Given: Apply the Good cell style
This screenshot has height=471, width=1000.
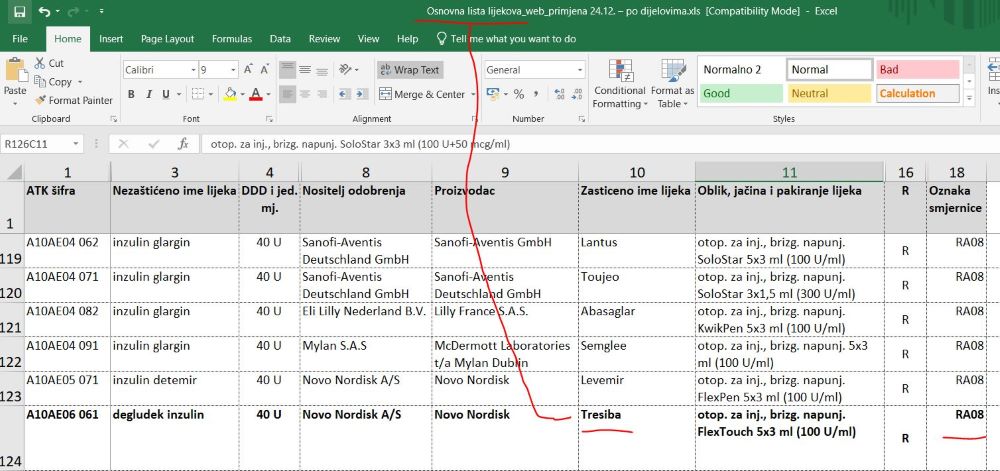Looking at the screenshot, I should pos(740,93).
